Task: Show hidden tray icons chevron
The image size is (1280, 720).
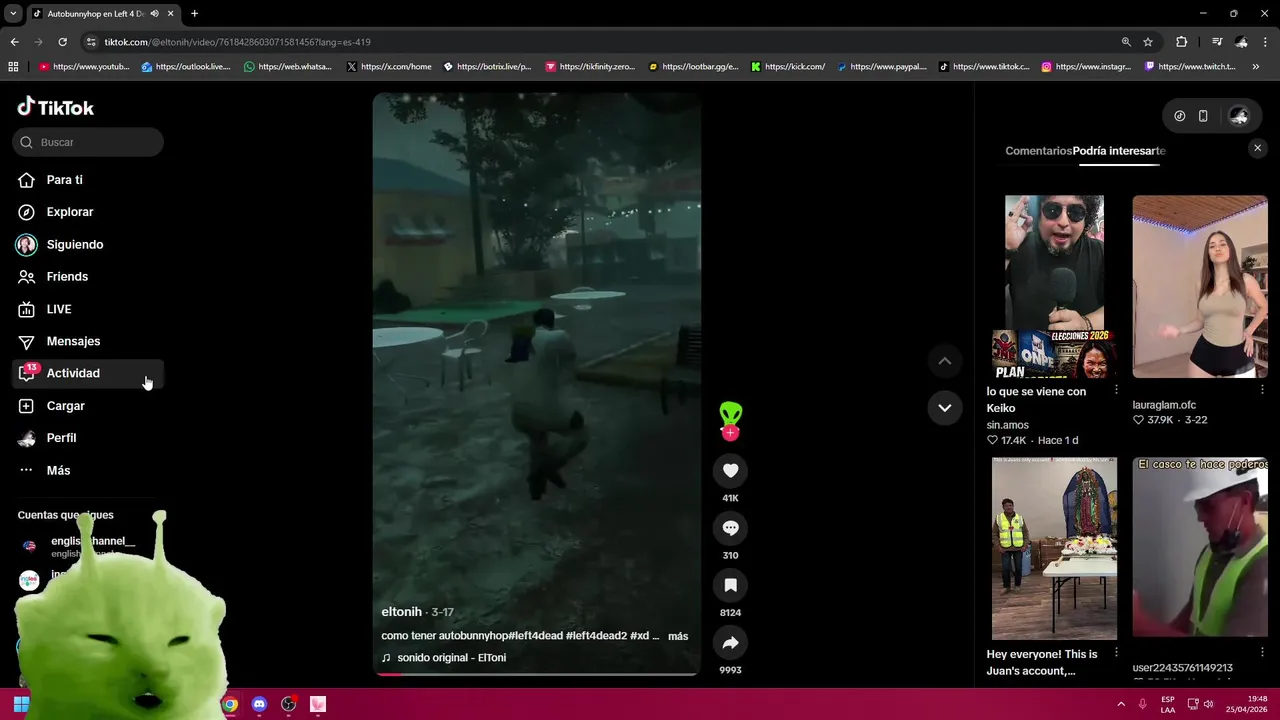Action: tap(1120, 704)
